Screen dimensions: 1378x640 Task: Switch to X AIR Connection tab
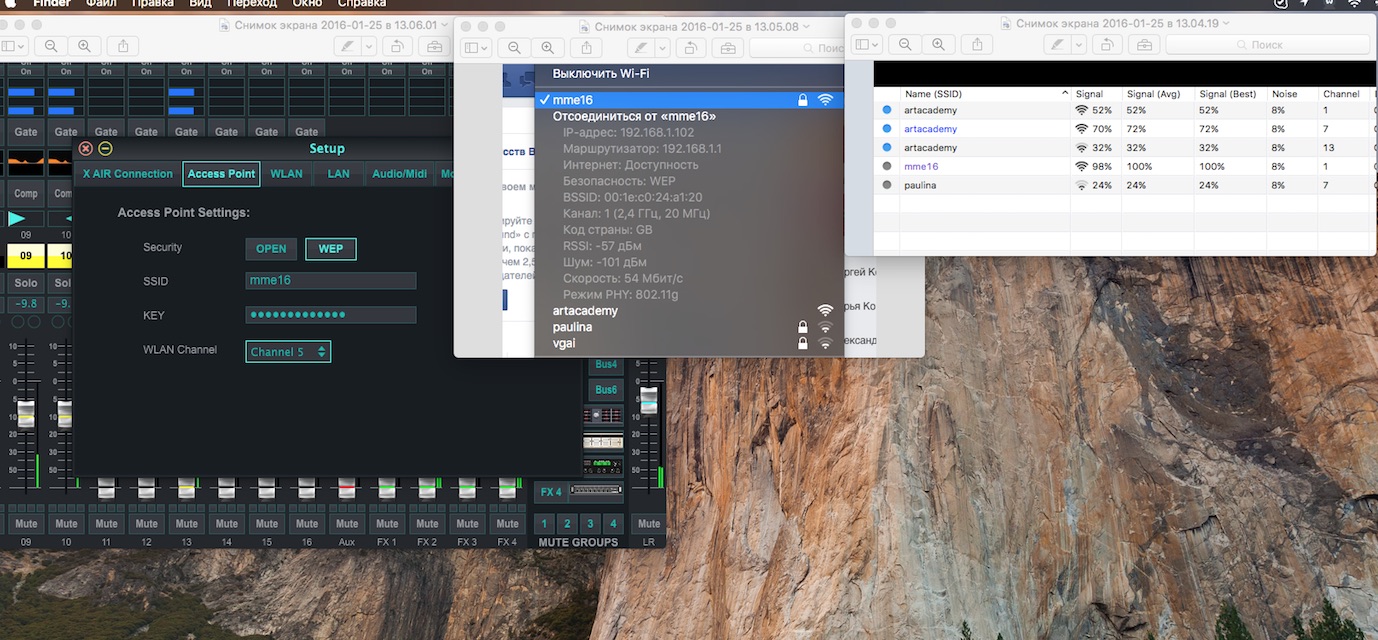(x=128, y=174)
